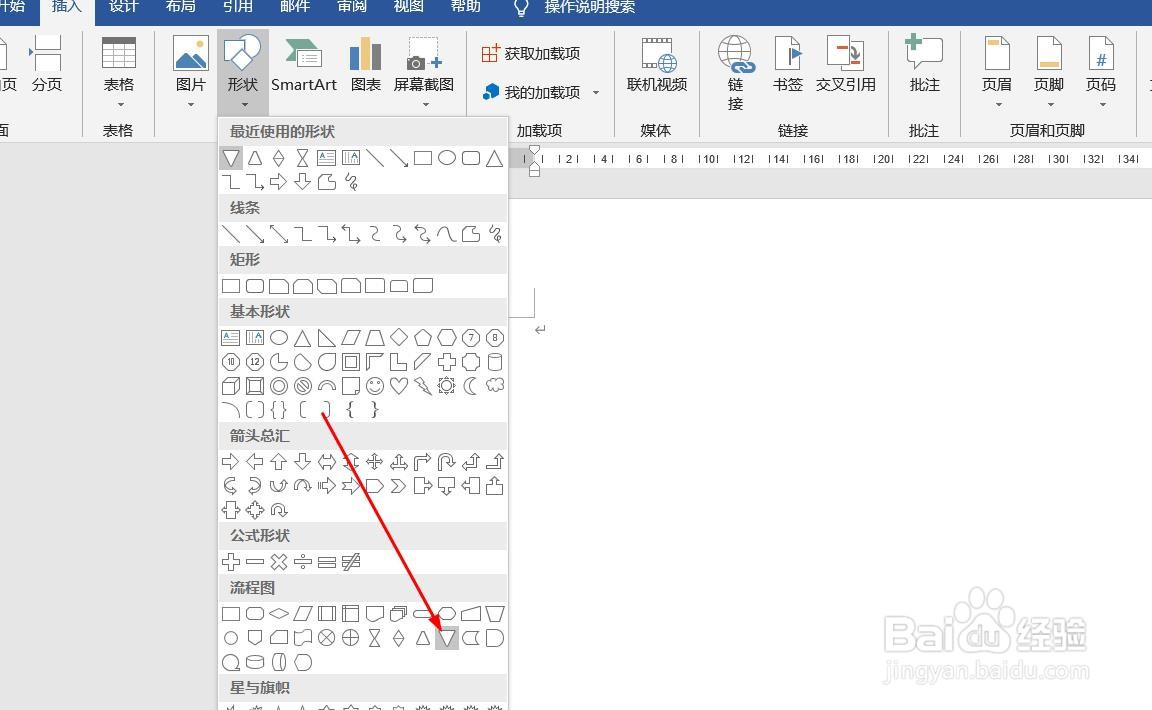This screenshot has width=1152, height=710.
Task: Select Octagon shape in Basic Shapes
Action: point(495,338)
